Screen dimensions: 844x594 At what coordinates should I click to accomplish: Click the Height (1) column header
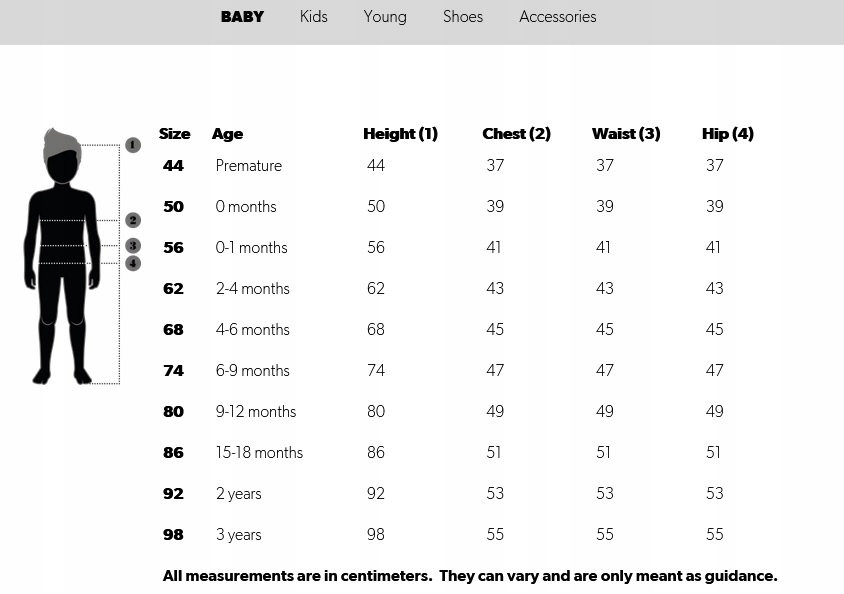coord(400,134)
